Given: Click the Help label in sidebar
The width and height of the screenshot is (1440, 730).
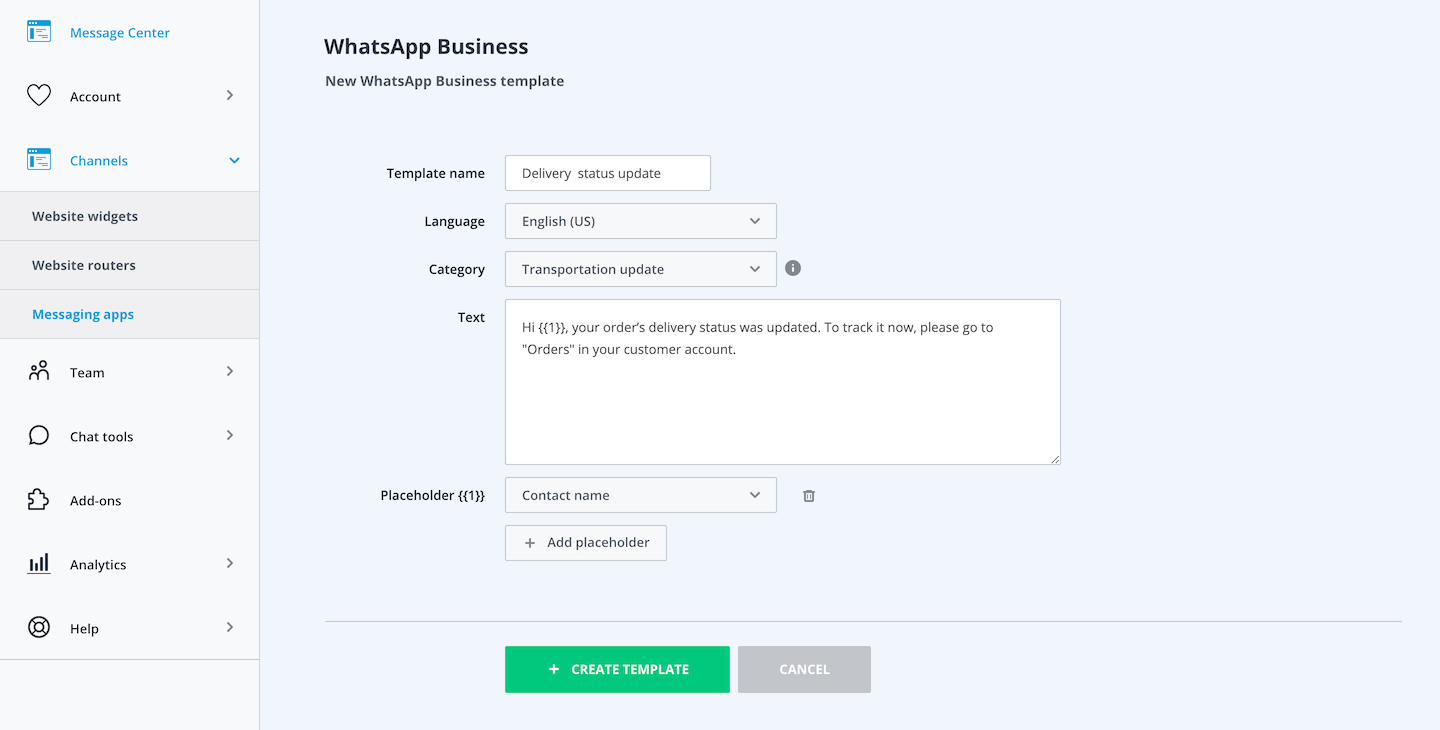Looking at the screenshot, I should [84, 629].
